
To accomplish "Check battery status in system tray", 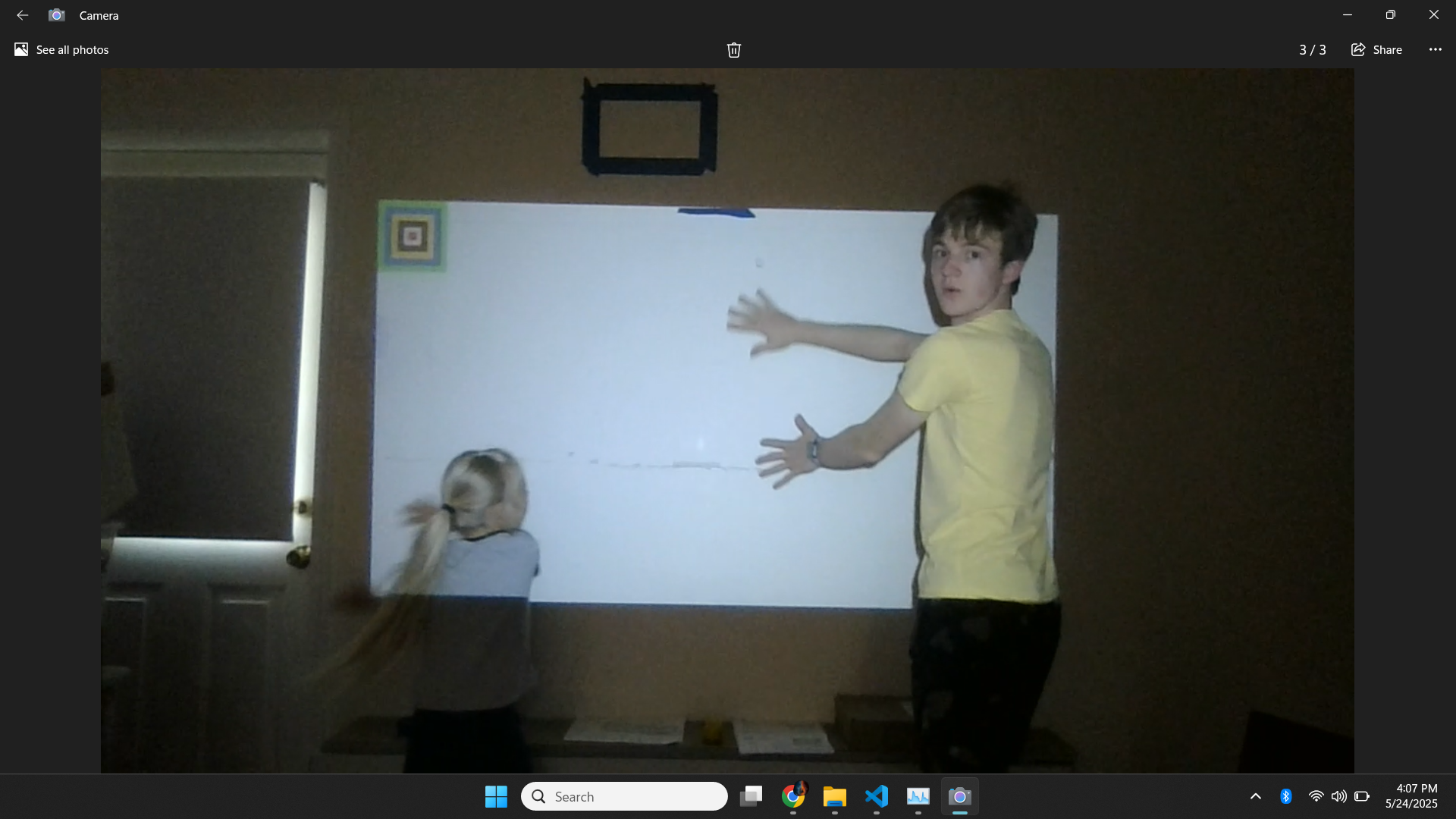I will pyautogui.click(x=1363, y=796).
